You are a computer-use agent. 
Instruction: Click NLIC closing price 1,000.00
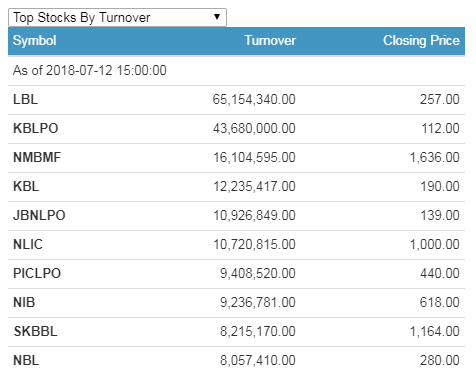pos(435,244)
